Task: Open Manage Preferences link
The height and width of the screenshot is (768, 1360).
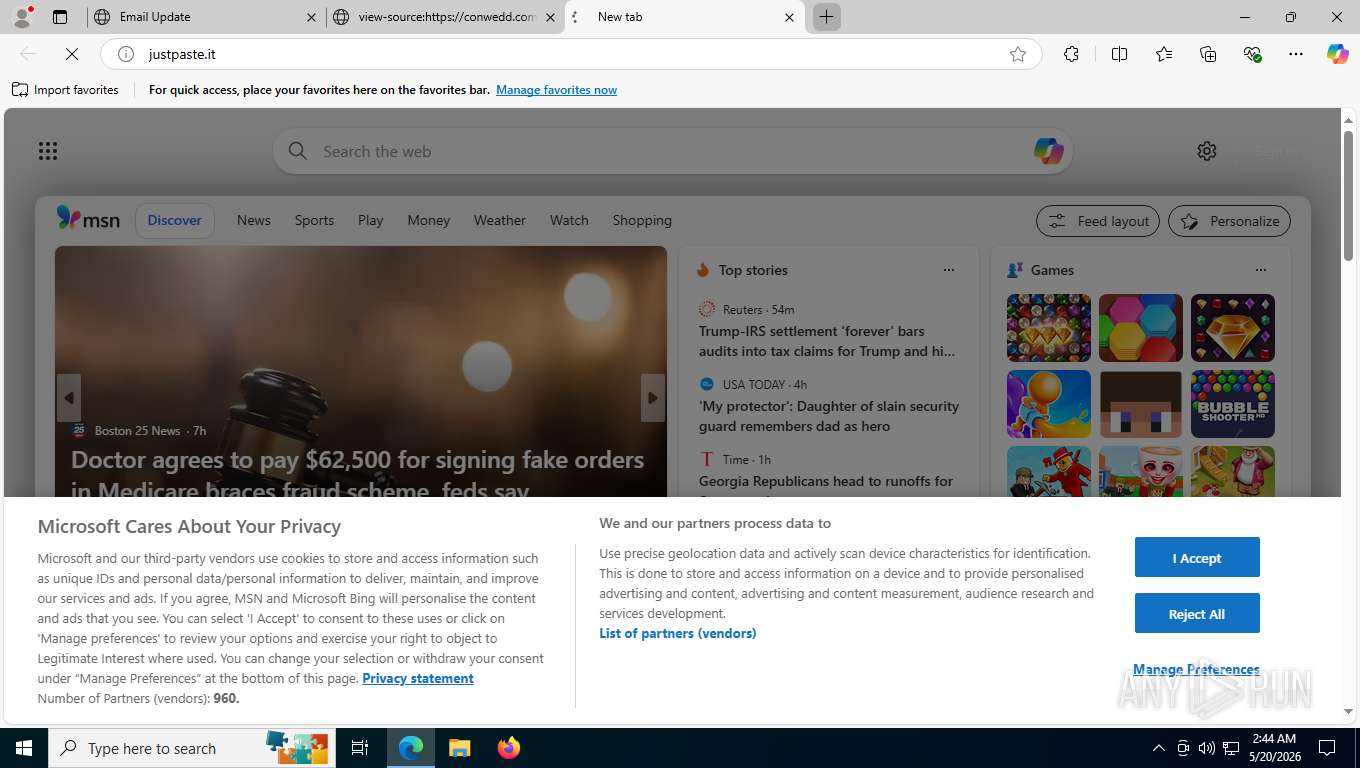Action: pyautogui.click(x=1196, y=669)
